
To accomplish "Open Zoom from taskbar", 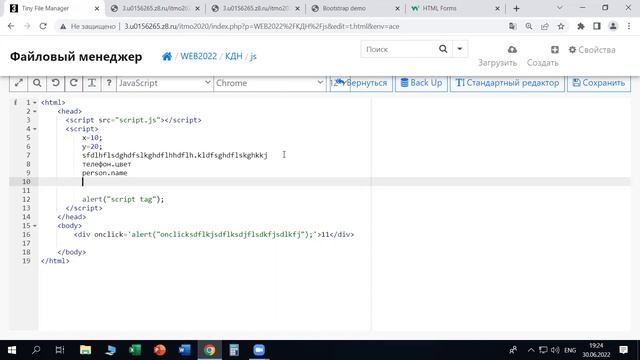I will tap(259, 350).
